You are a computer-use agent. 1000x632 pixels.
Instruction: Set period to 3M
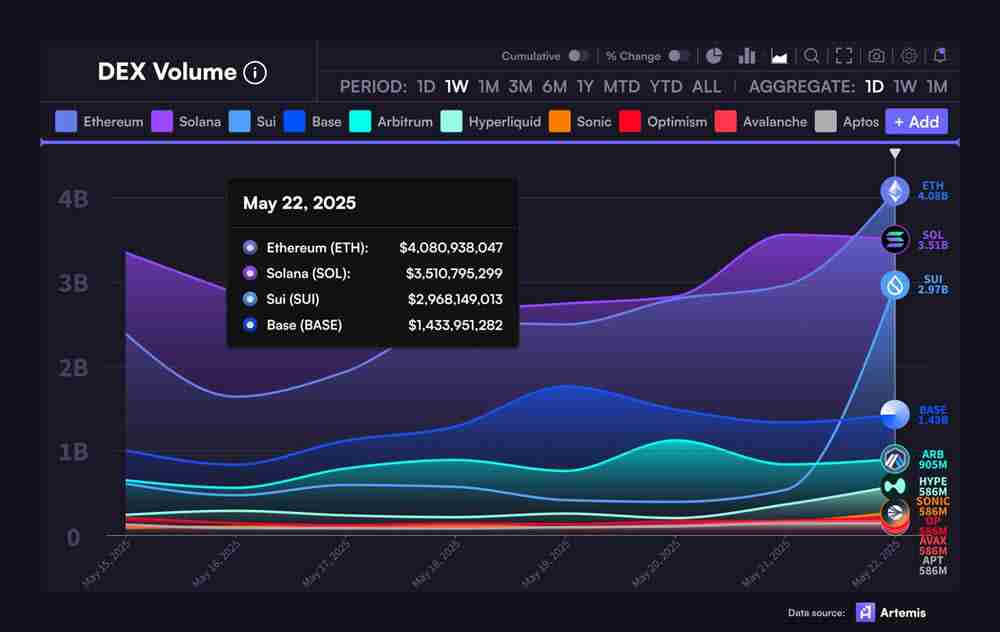click(520, 87)
